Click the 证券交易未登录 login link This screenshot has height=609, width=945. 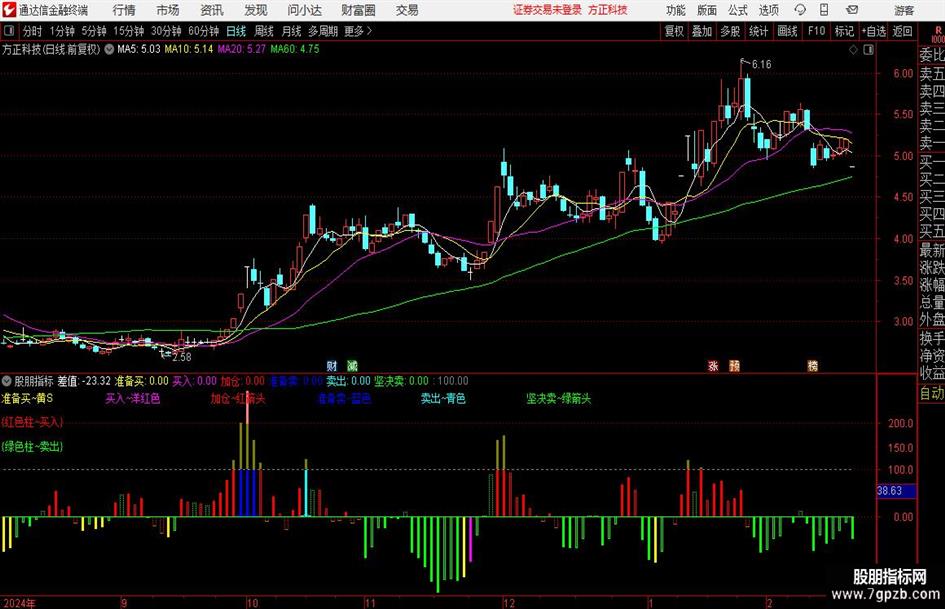[x=547, y=10]
